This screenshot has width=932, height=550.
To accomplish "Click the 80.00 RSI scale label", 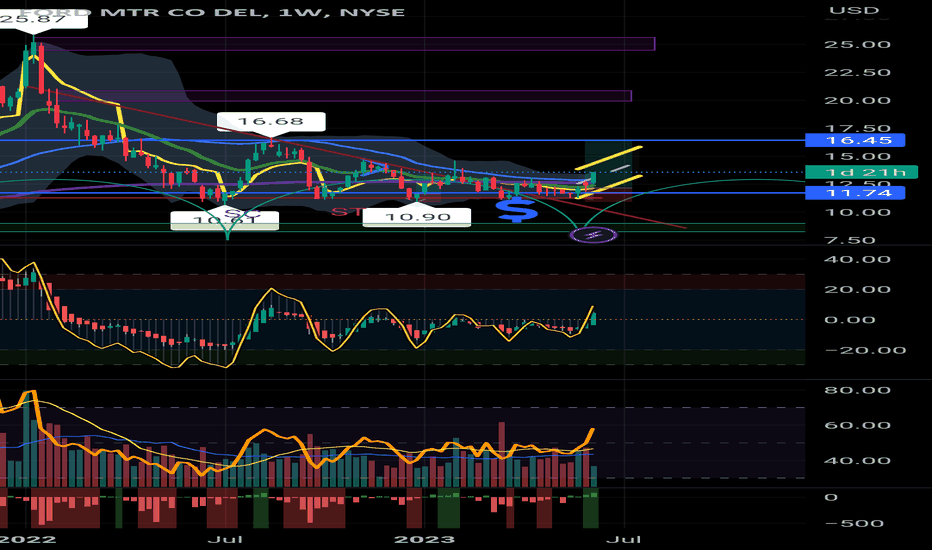I will 857,391.
